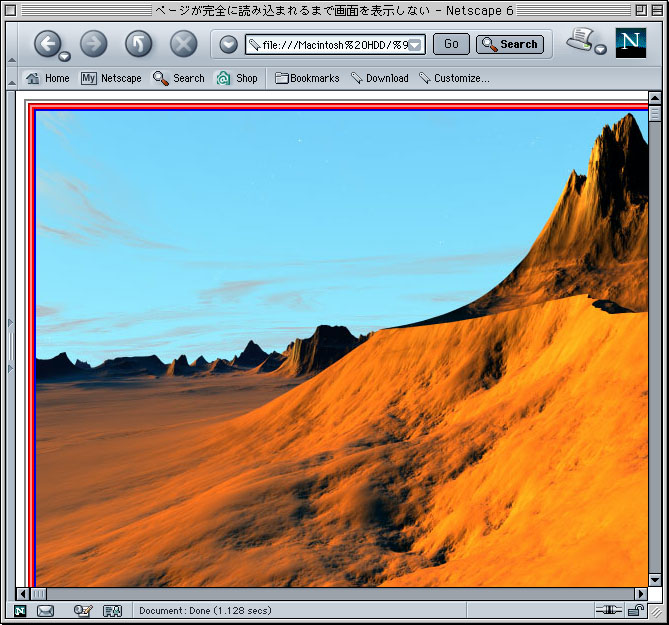Click the horizontal scrollbar thumb
The image size is (669, 625).
(x=39, y=594)
